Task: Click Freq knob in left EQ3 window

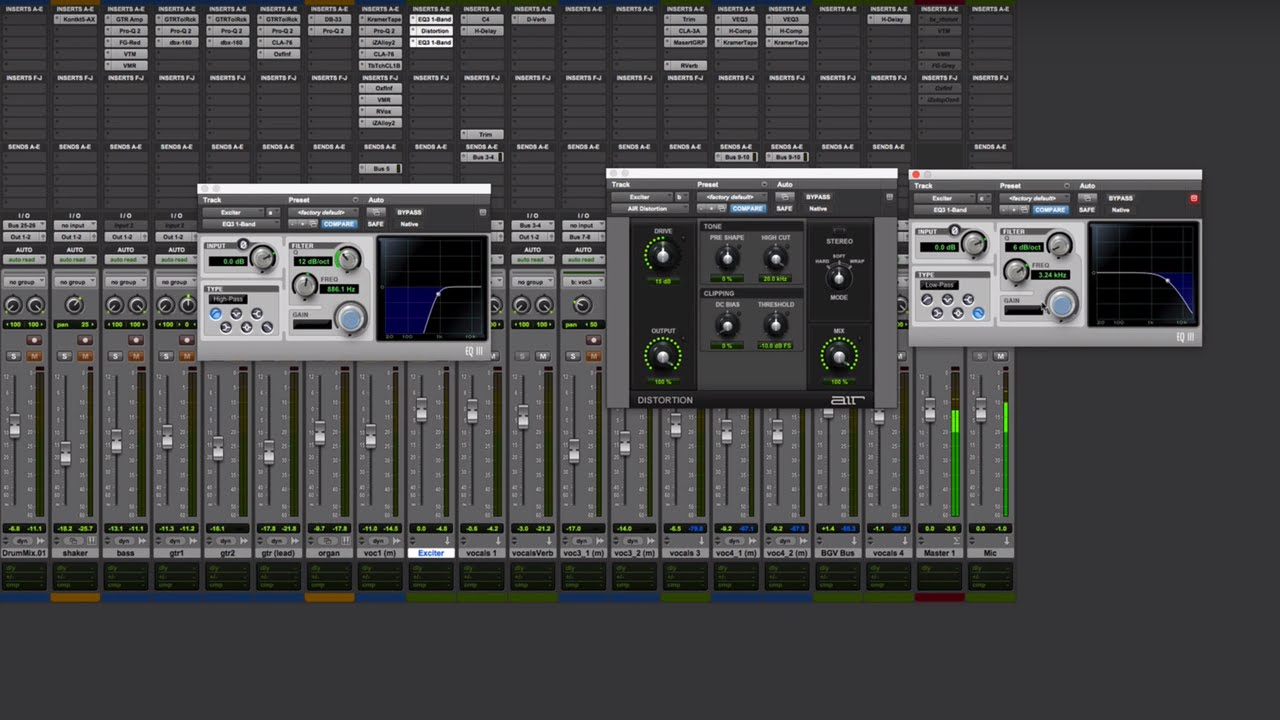Action: pyautogui.click(x=305, y=285)
